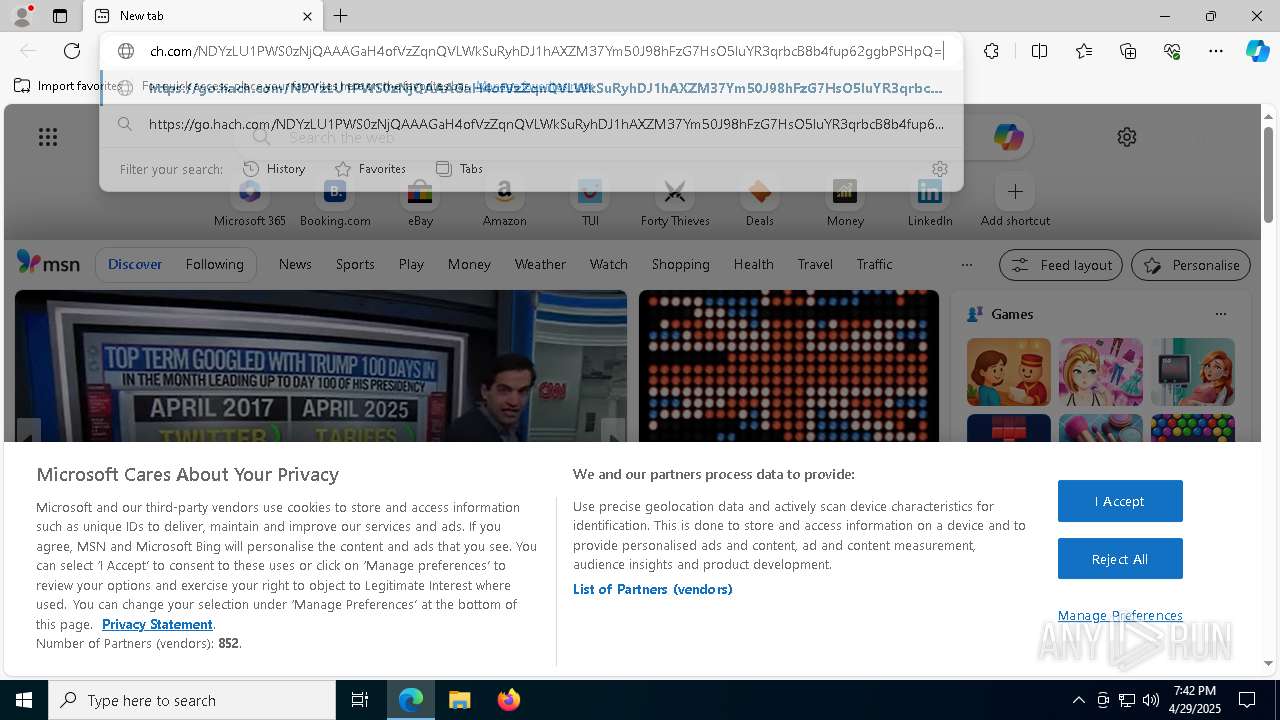Open the Amazon shortcut
Screen dimensions: 1280x720
tap(504, 203)
